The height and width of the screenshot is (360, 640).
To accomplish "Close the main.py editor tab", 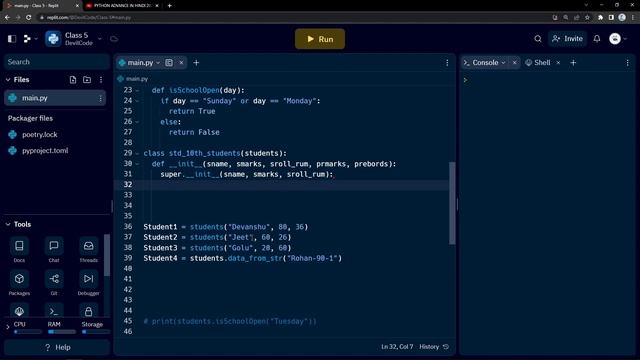I will tap(181, 63).
